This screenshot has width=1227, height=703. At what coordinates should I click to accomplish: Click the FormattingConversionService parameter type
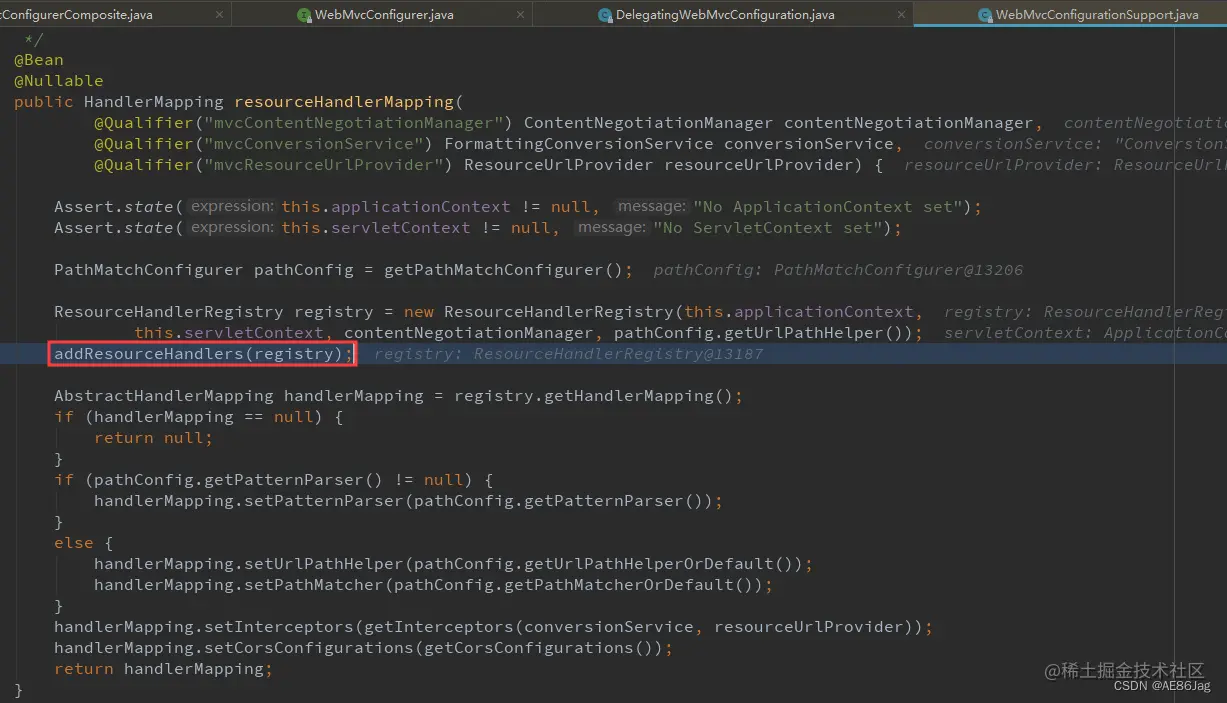pos(579,144)
